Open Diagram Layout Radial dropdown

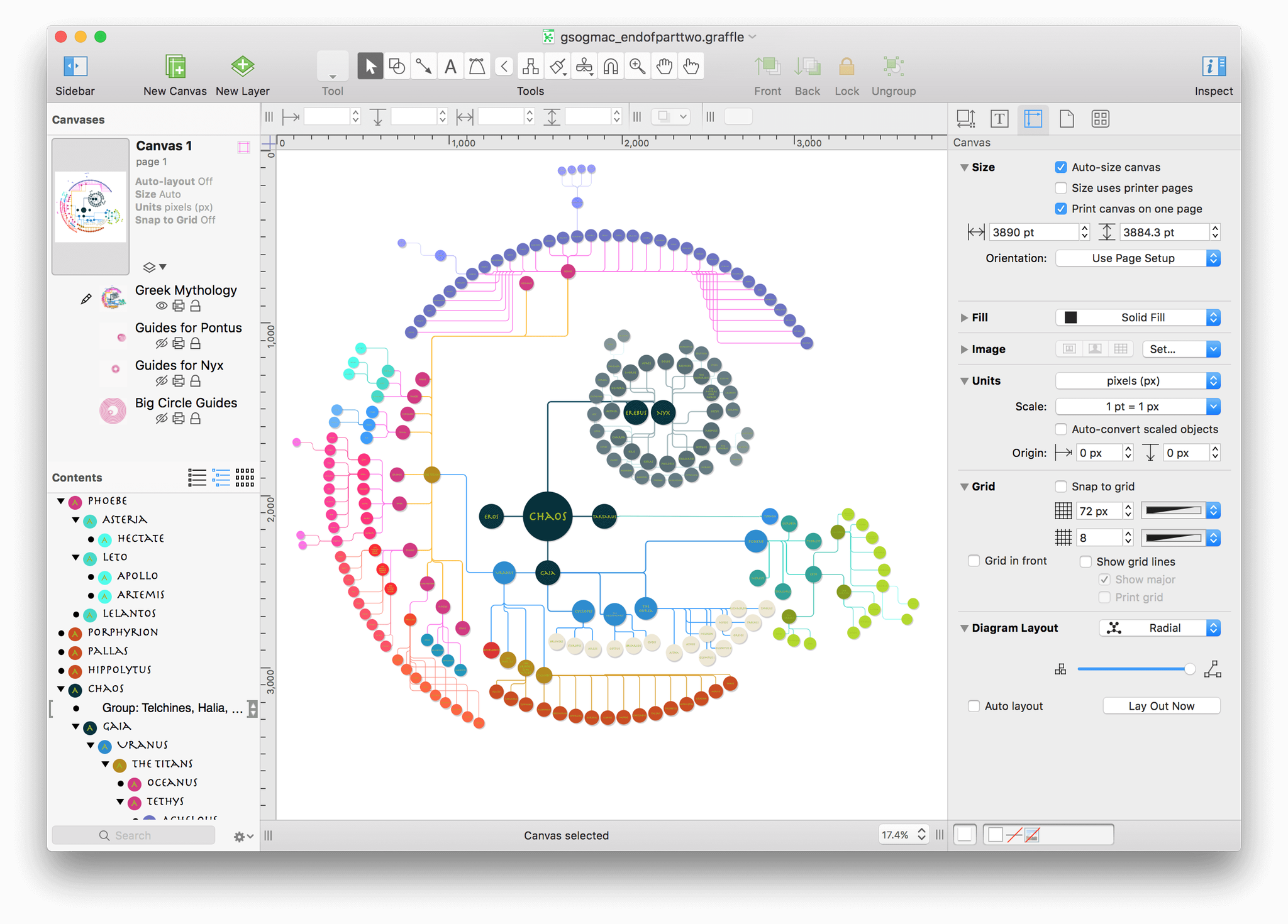pyautogui.click(x=1160, y=628)
